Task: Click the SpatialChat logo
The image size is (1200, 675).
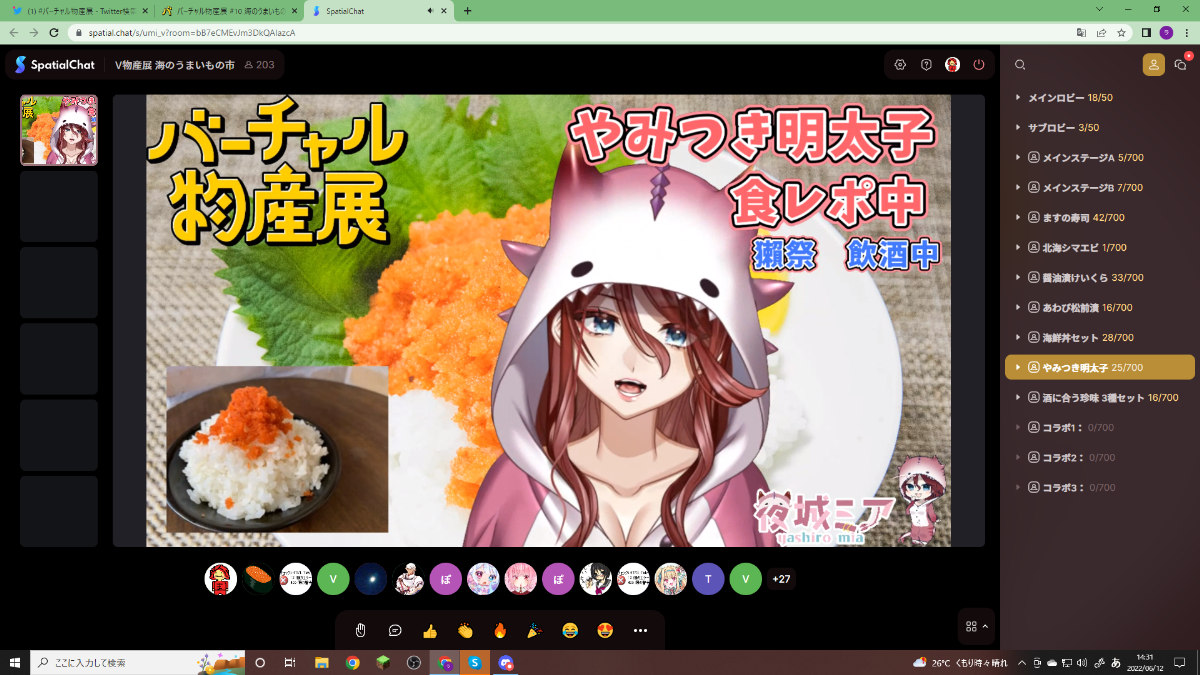Action: click(55, 65)
